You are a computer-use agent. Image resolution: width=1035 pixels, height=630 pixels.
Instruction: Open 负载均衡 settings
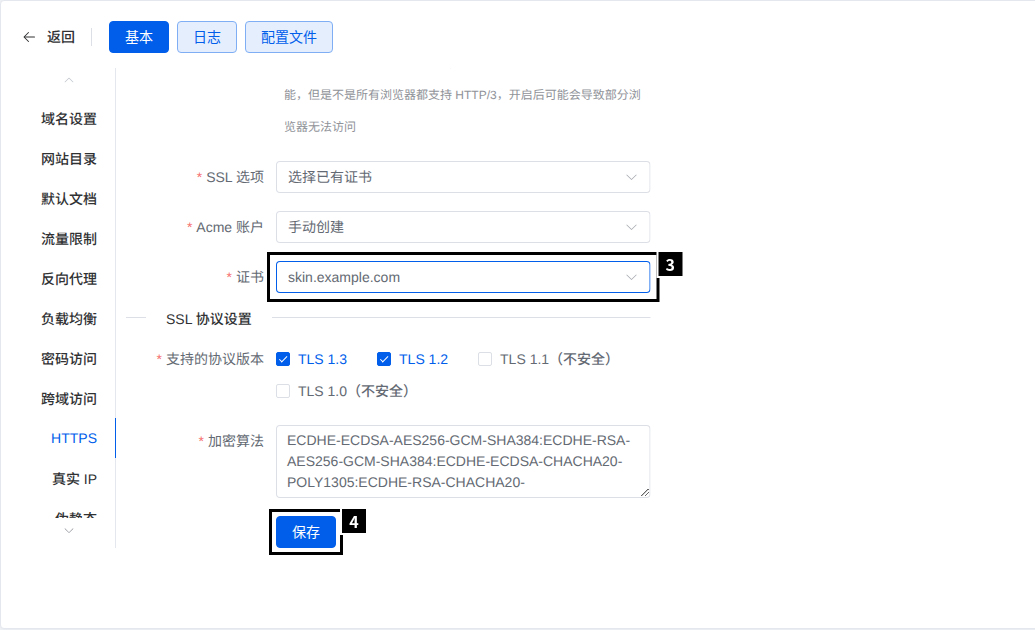(x=69, y=319)
